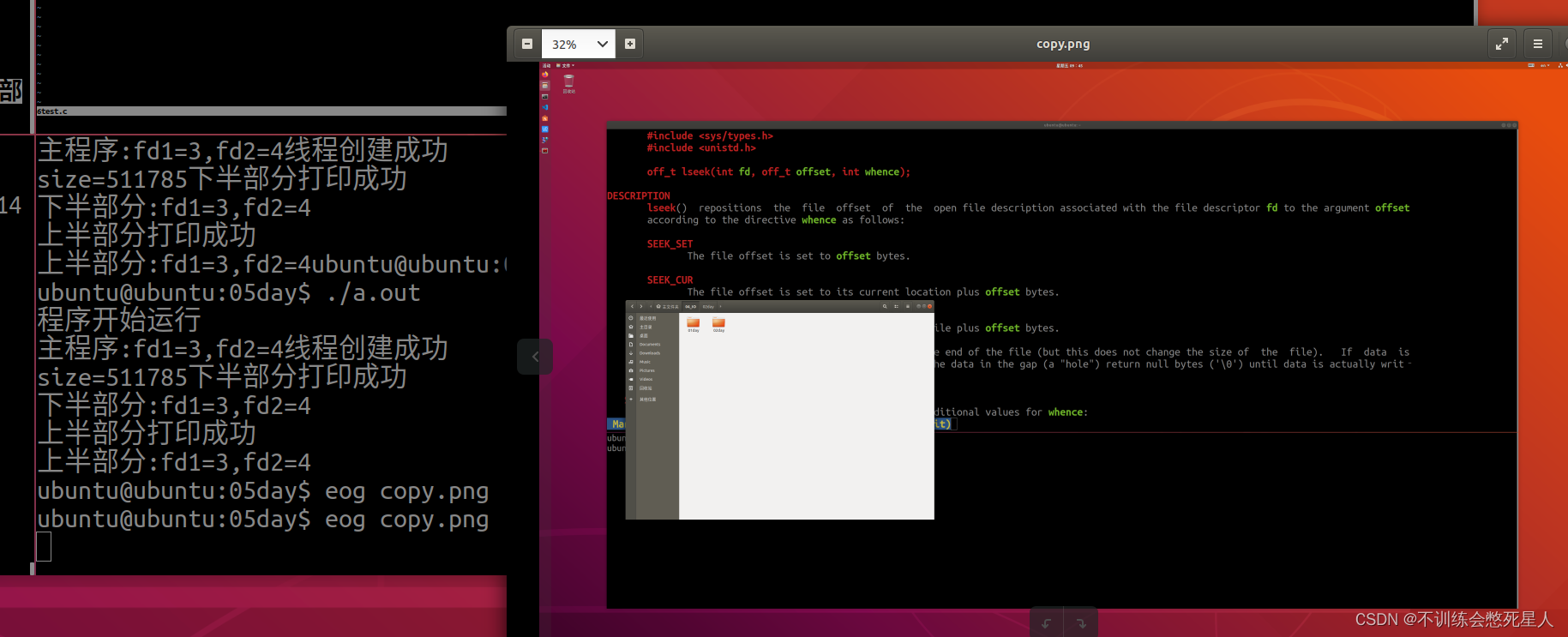Click the 32% zoom percentage field
The height and width of the screenshot is (637, 1568).
point(566,44)
